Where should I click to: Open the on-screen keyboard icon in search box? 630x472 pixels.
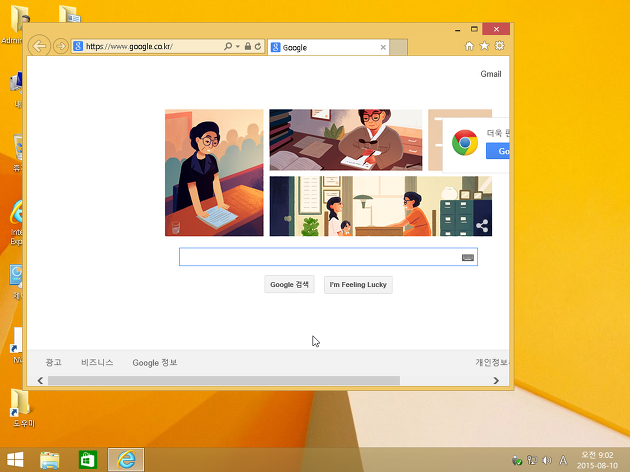point(468,257)
